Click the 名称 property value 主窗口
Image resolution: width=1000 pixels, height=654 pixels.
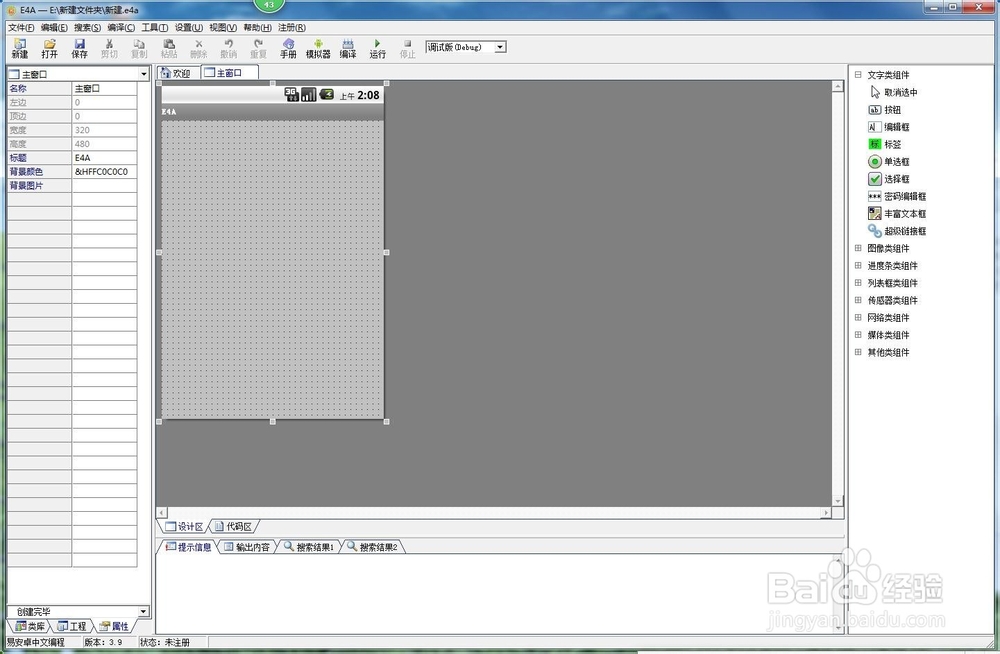point(105,89)
